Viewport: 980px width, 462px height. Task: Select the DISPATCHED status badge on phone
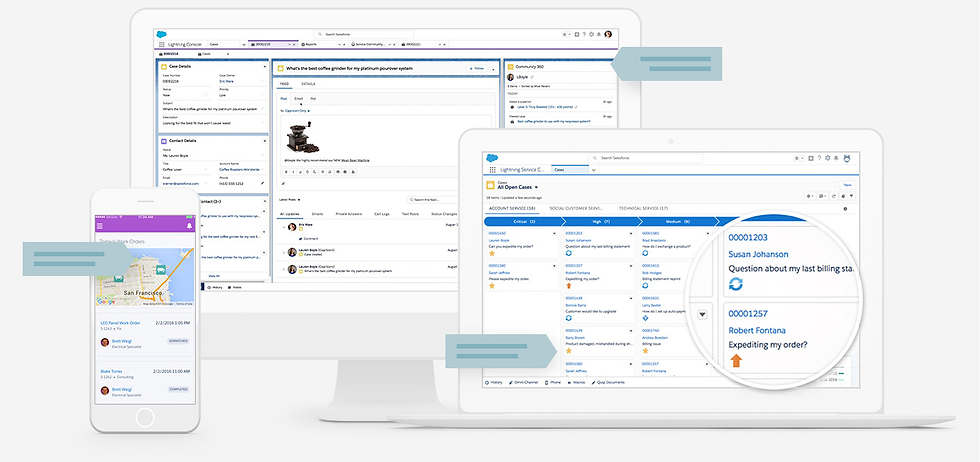(178, 341)
